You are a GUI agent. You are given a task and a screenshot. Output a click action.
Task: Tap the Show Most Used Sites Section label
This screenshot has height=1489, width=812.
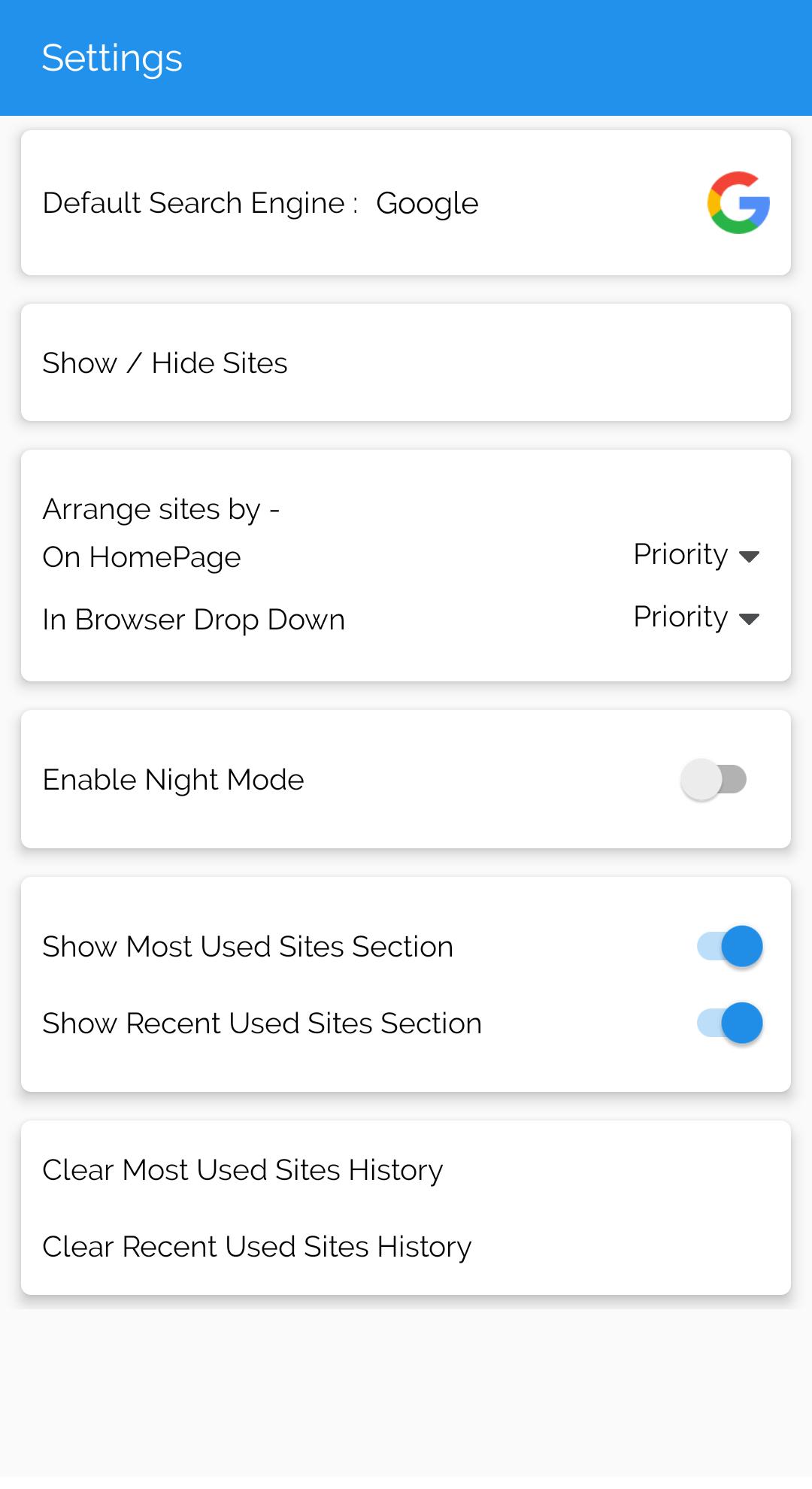pyautogui.click(x=247, y=947)
